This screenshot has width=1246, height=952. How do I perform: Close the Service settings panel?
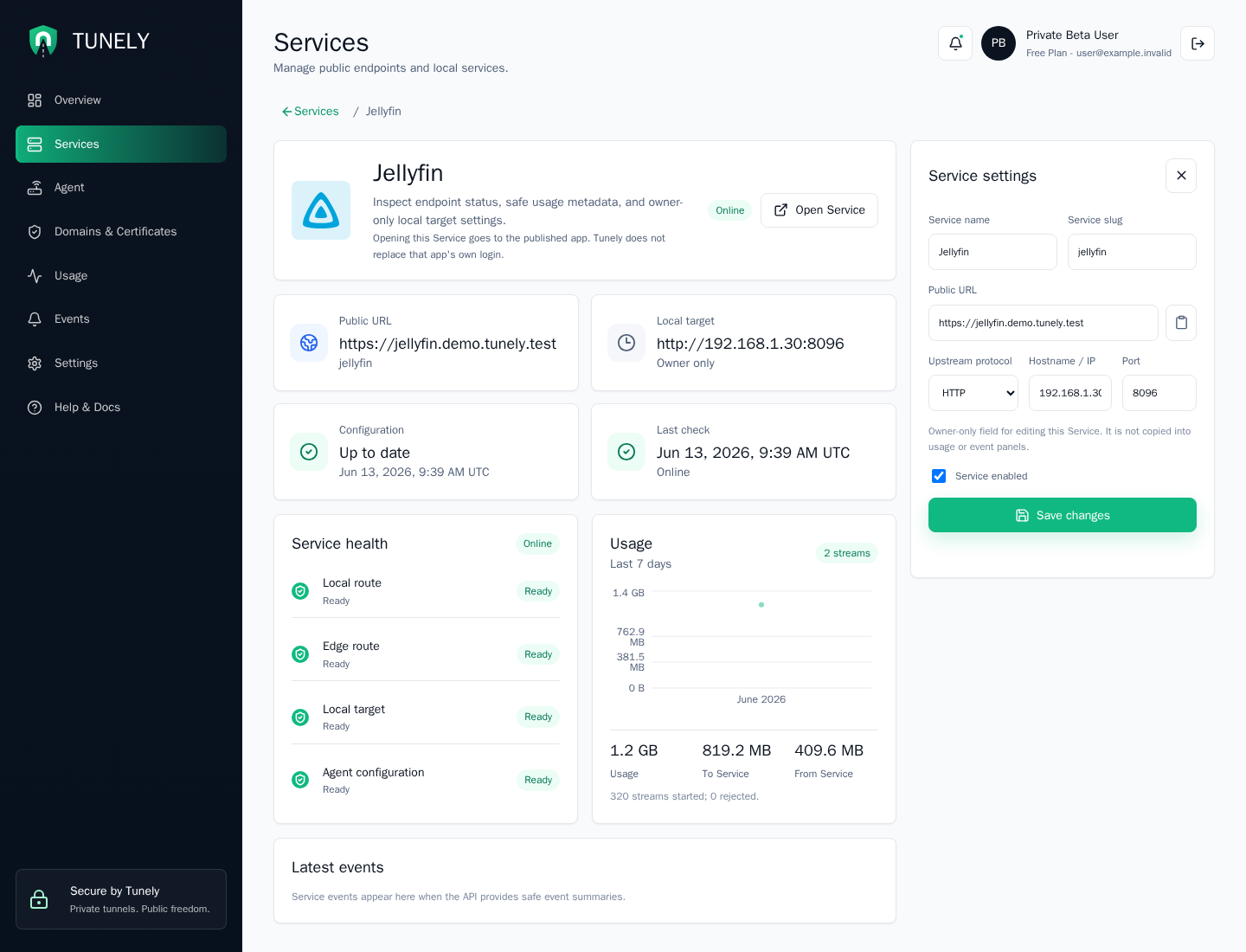(1181, 176)
